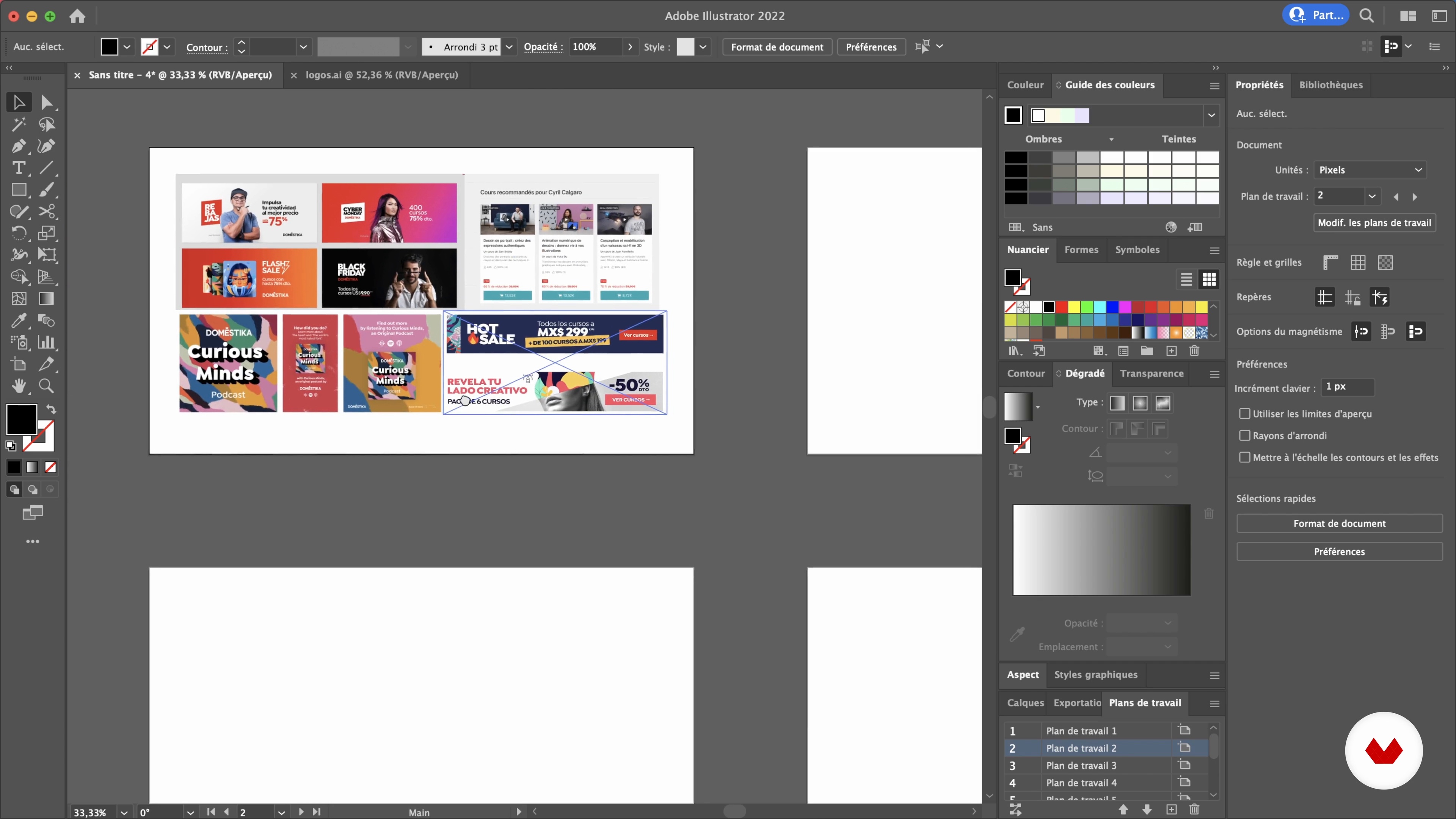This screenshot has height=819, width=1456.
Task: Select the Rectangle tool
Action: pyautogui.click(x=19, y=189)
